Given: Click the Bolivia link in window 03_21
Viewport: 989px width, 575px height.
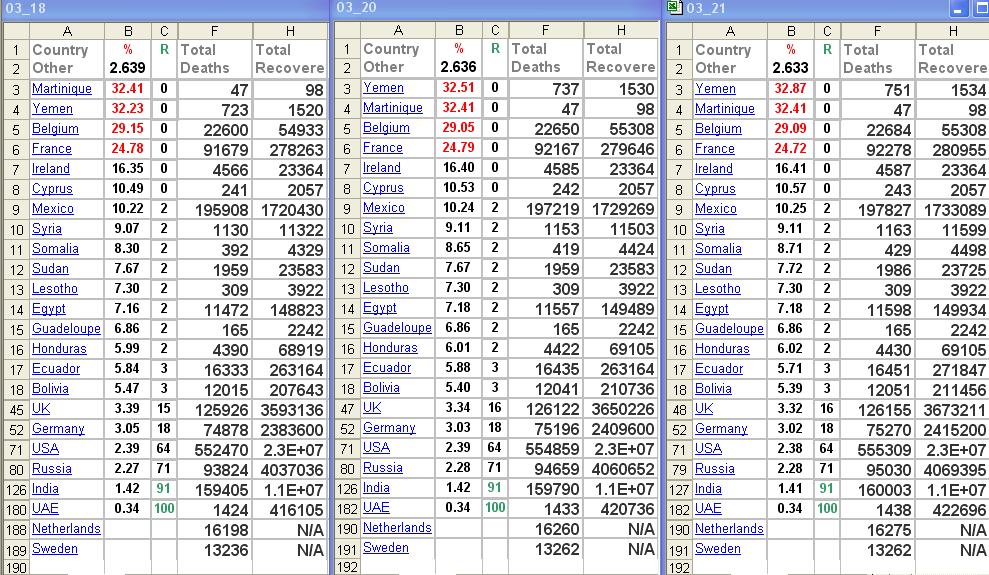Looking at the screenshot, I should [713, 388].
